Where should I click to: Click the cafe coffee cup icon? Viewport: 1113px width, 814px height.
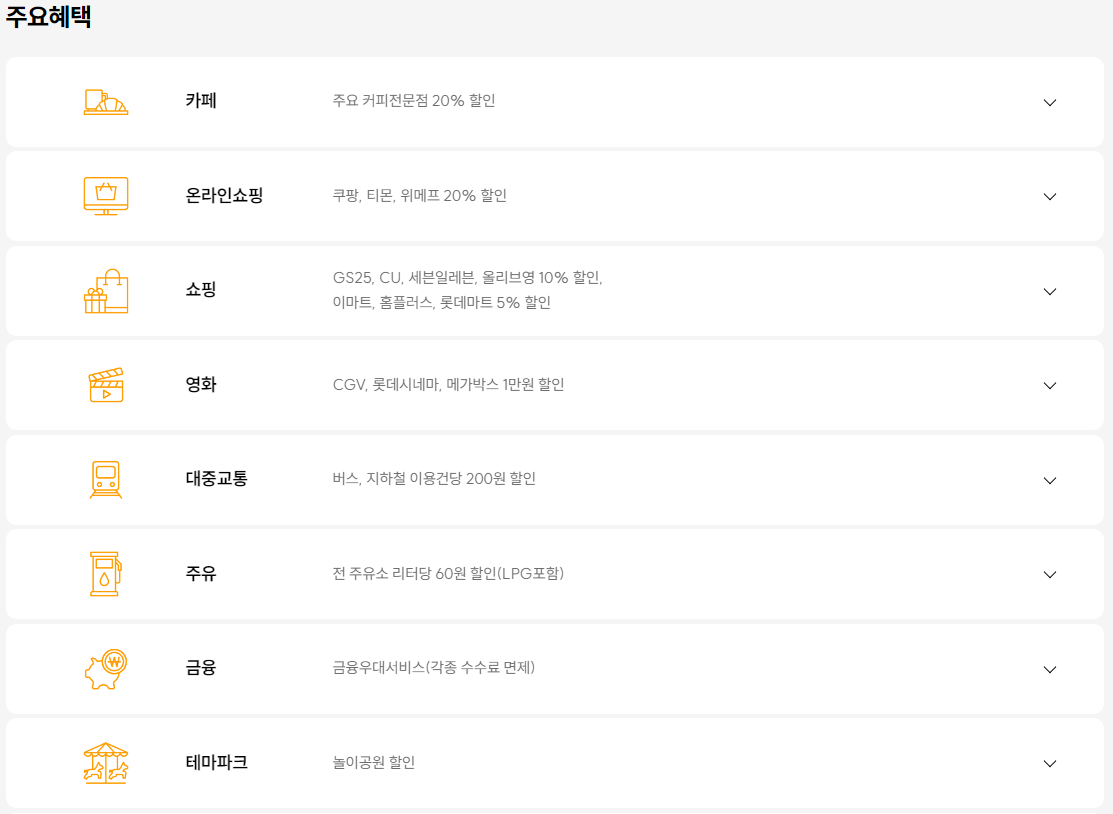click(x=104, y=100)
